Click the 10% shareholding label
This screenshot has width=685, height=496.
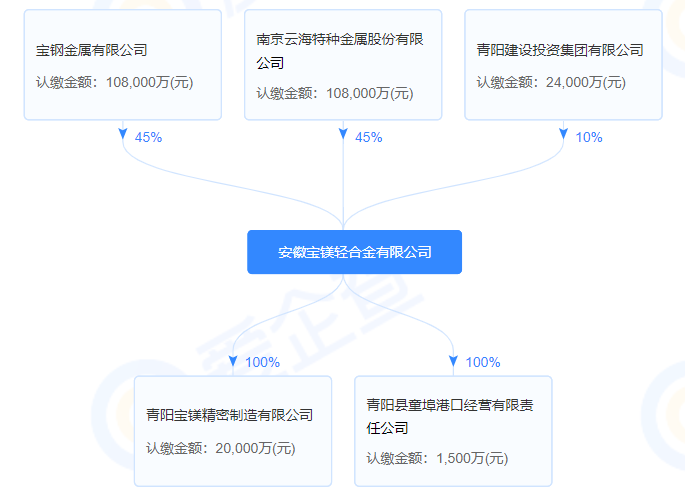589,137
